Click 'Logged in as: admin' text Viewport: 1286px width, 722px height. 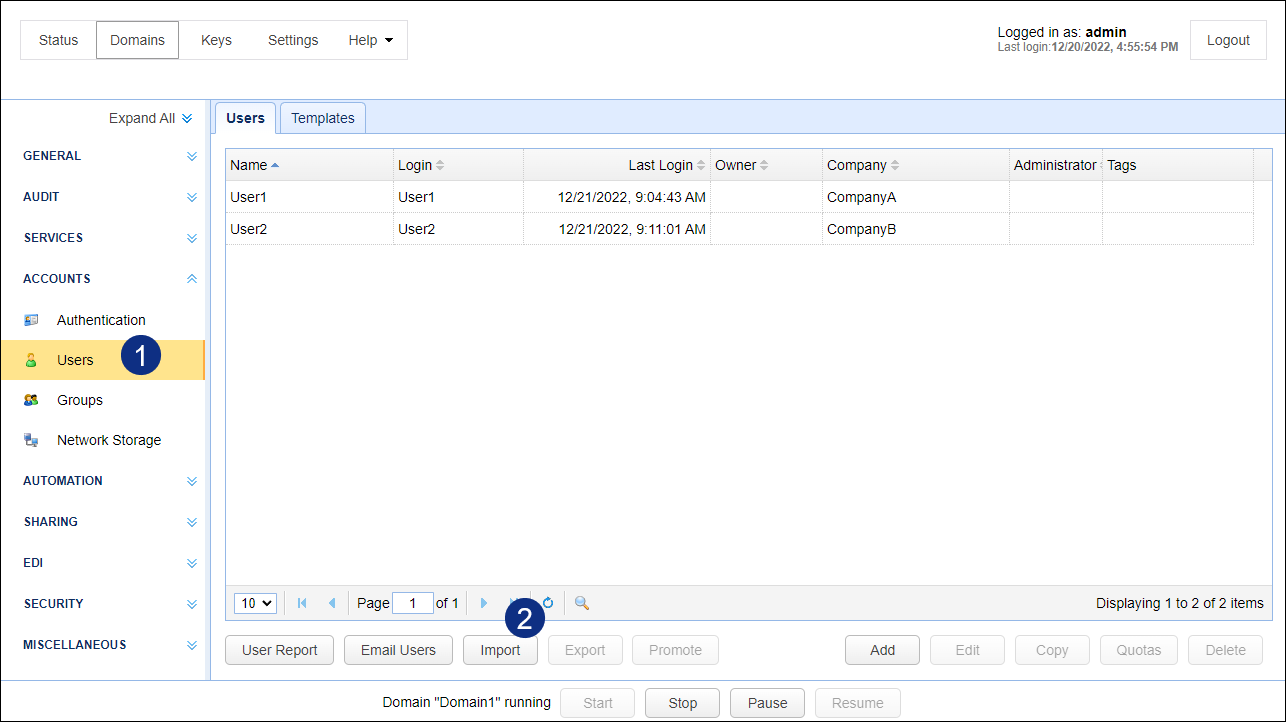pos(1062,32)
